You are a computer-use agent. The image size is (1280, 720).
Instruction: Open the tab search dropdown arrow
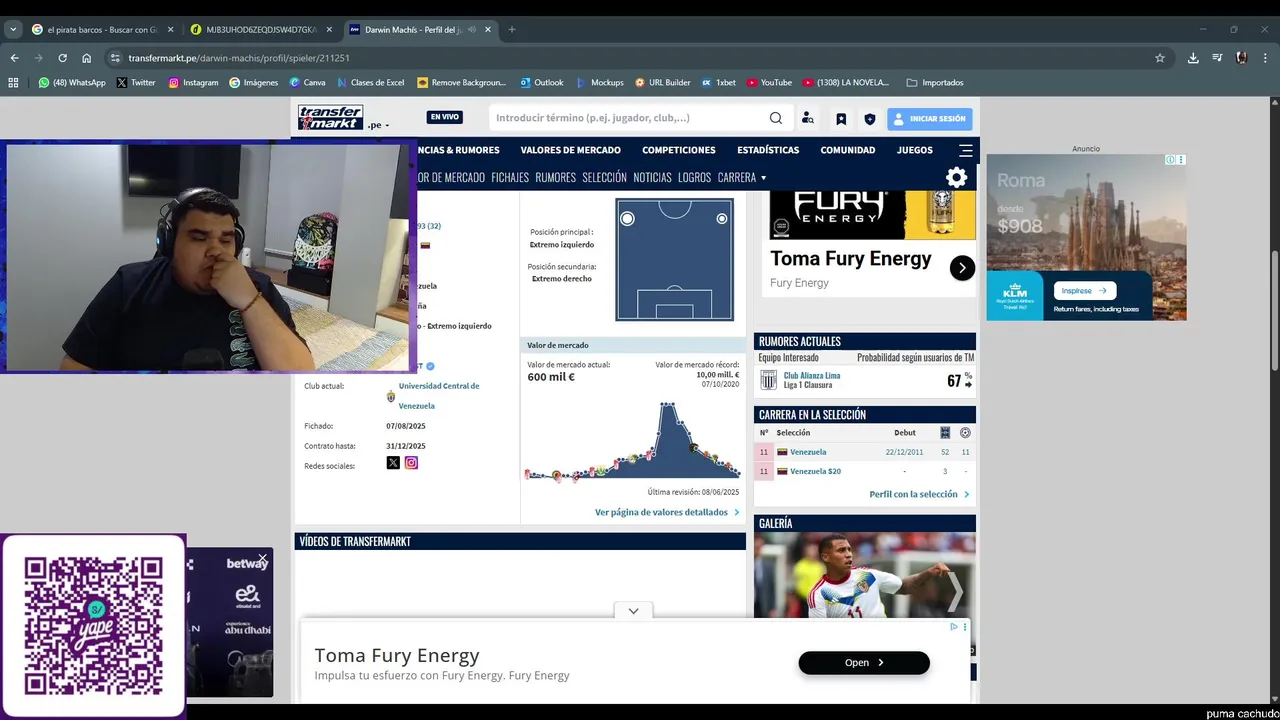(x=13, y=30)
